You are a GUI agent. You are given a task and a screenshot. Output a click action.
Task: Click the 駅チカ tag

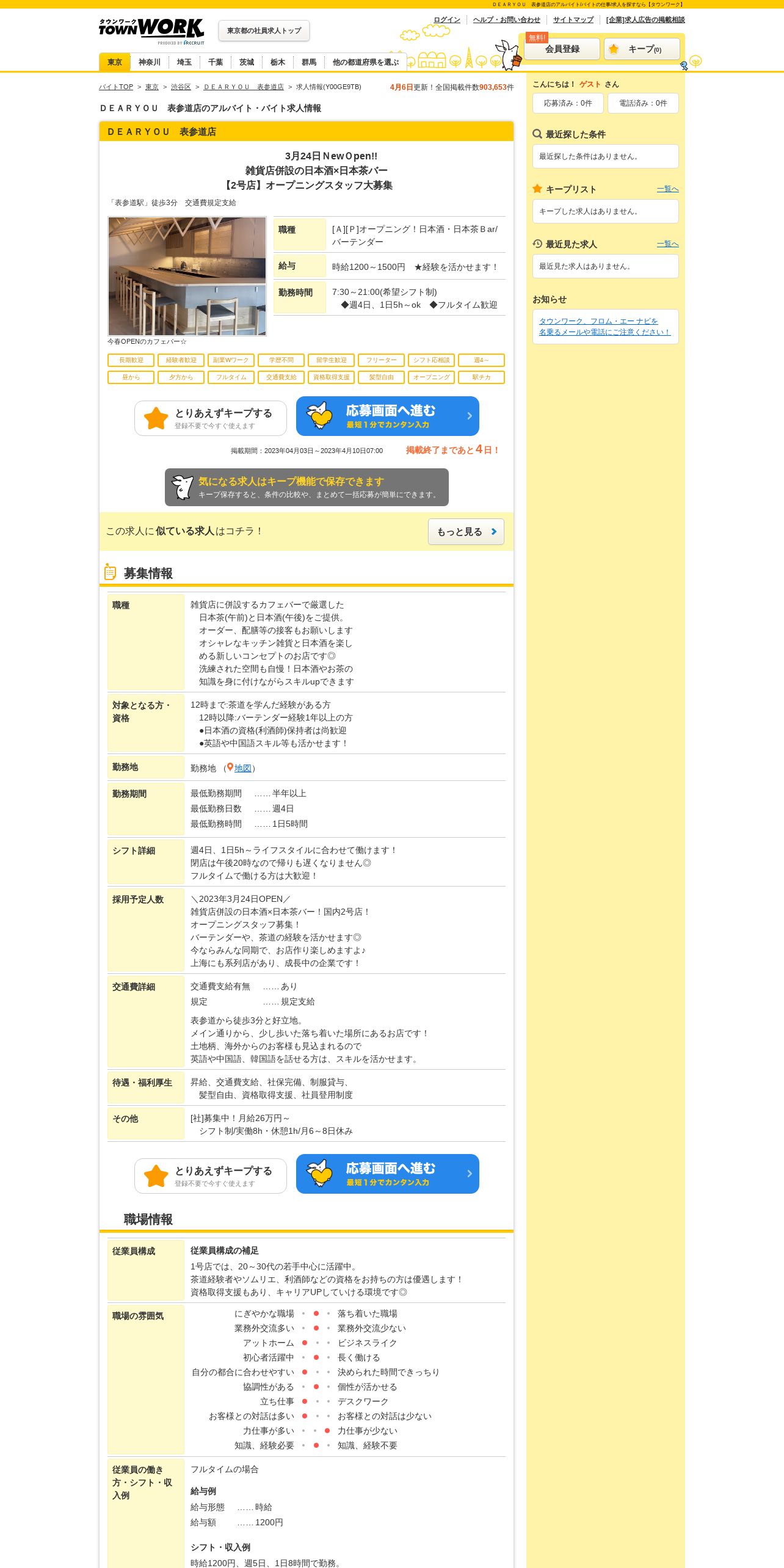[x=481, y=377]
